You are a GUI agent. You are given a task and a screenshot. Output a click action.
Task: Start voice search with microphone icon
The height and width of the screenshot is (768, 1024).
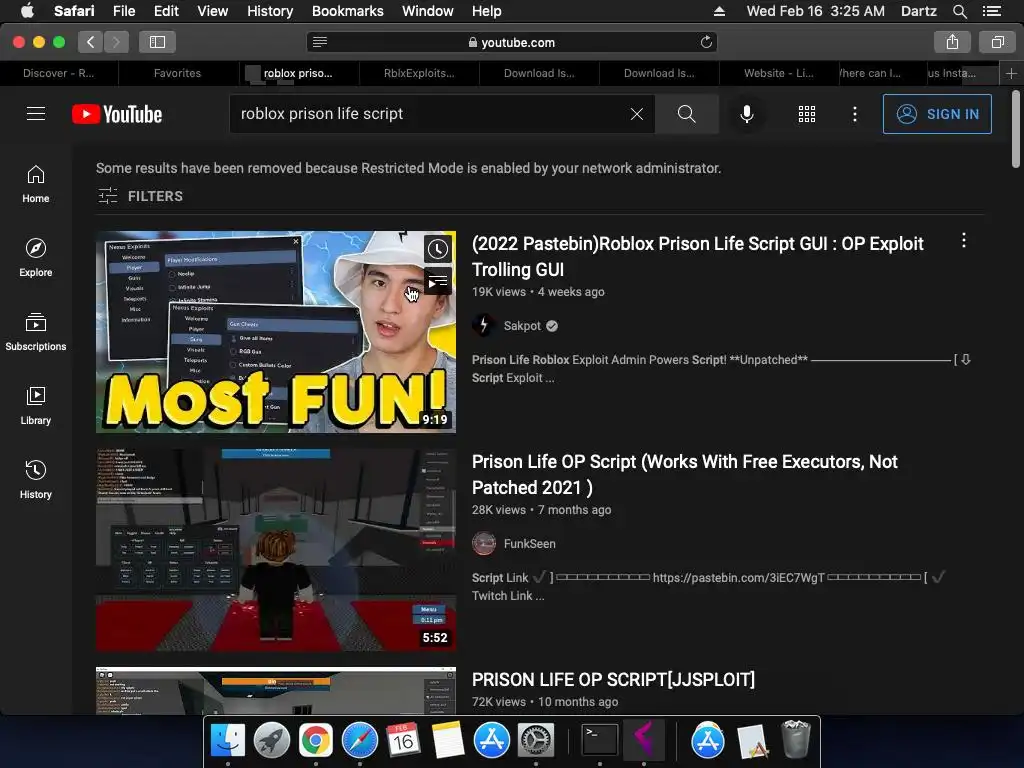(x=746, y=114)
